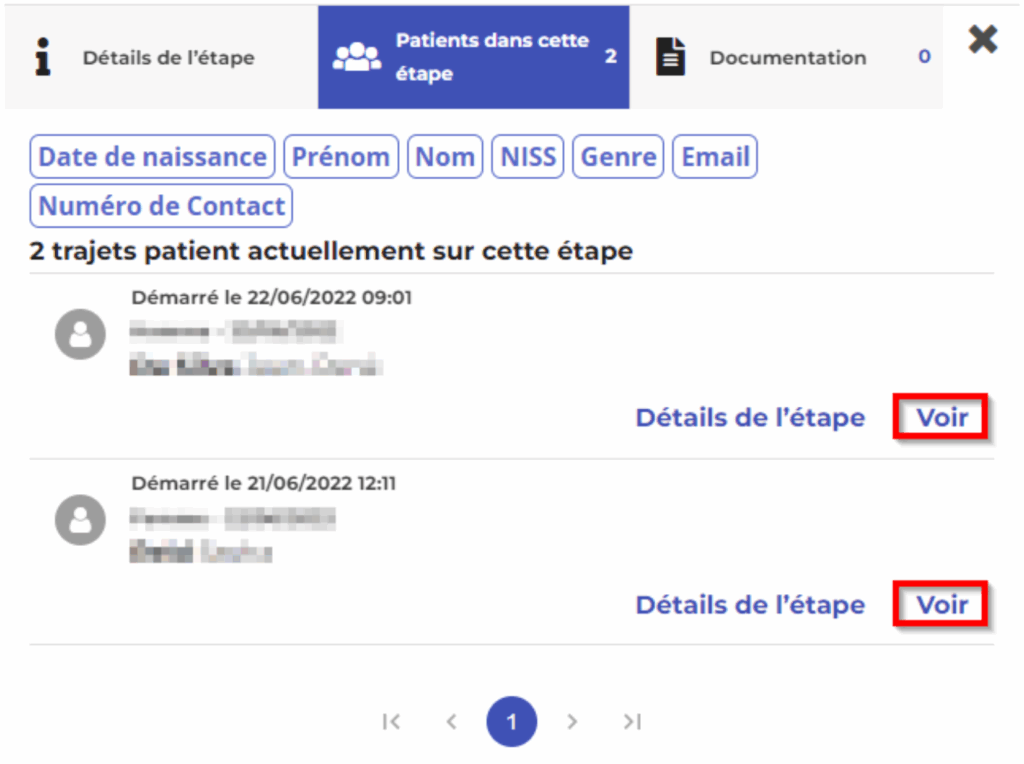
Task: Go to the first page of results
Action: (392, 721)
